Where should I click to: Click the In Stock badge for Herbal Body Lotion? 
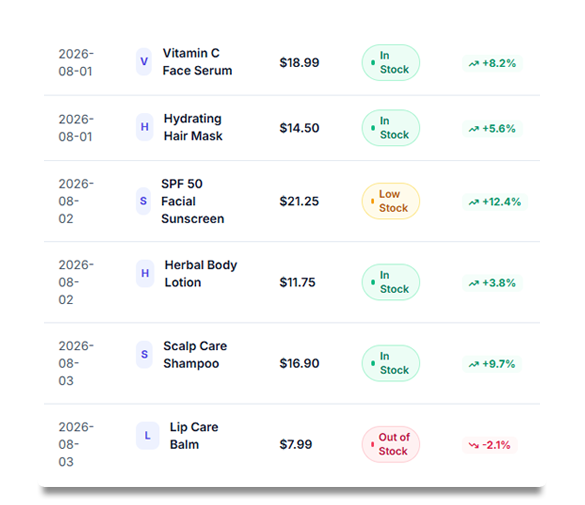[x=391, y=282]
